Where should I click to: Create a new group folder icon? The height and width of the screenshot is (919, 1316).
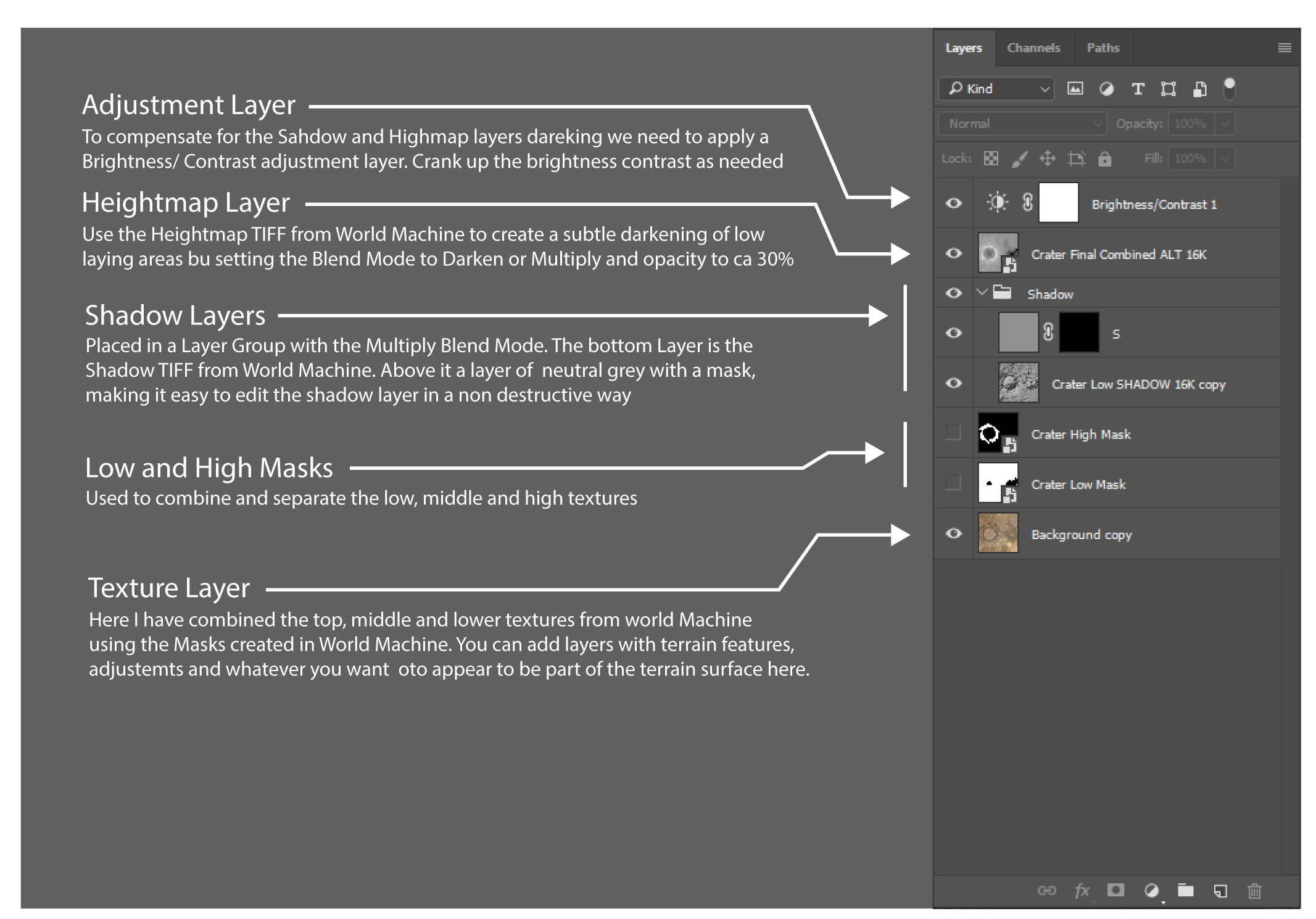pos(1185,889)
